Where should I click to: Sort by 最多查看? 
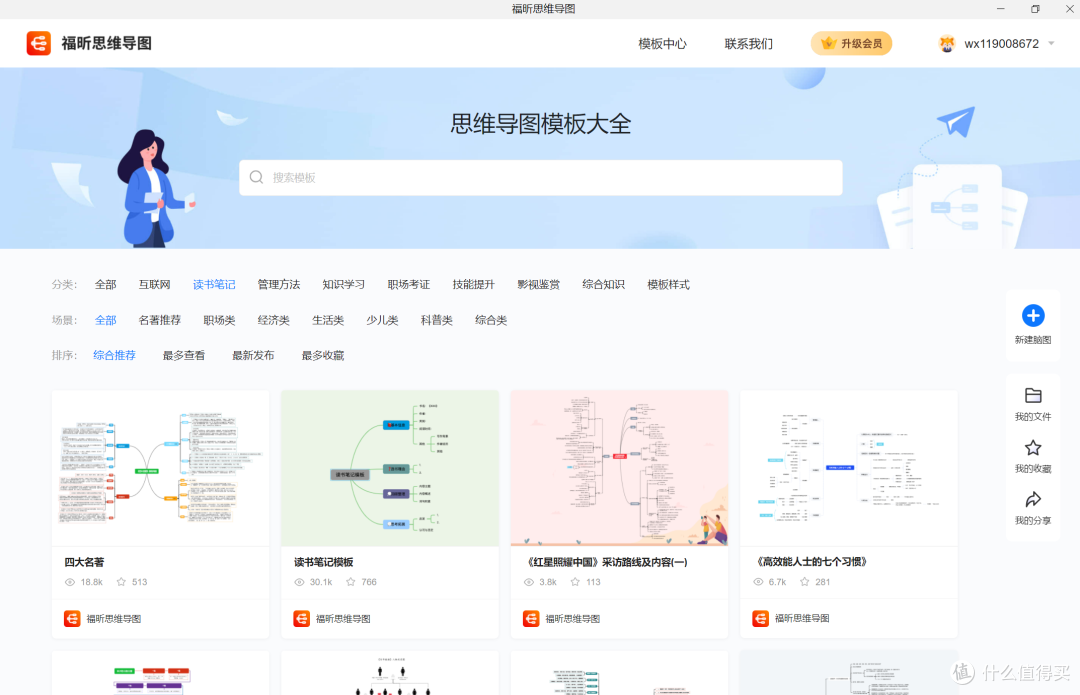click(184, 355)
